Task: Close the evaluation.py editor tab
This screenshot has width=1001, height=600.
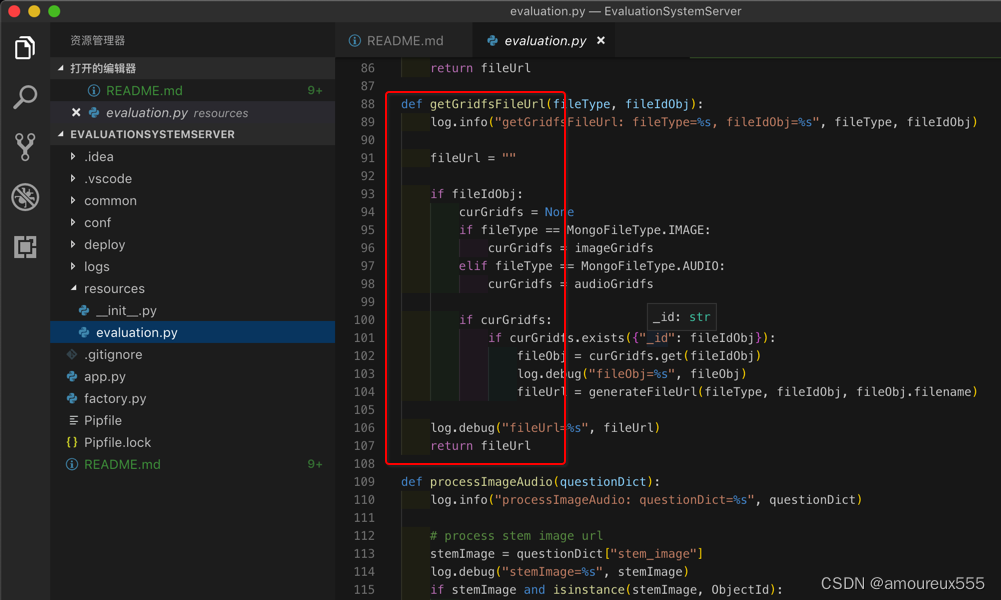Action: 601,40
